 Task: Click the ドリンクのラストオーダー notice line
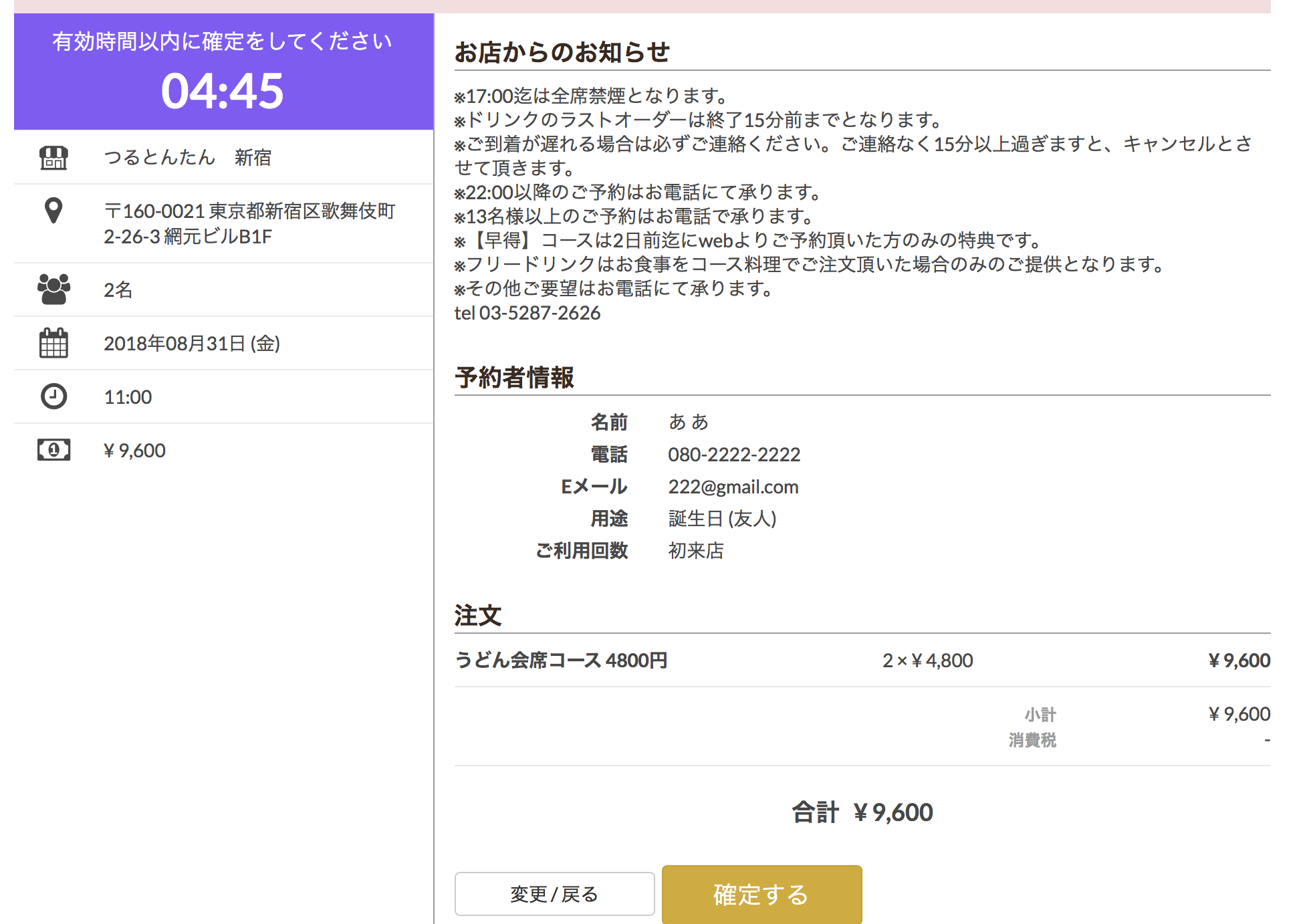pyautogui.click(x=698, y=120)
